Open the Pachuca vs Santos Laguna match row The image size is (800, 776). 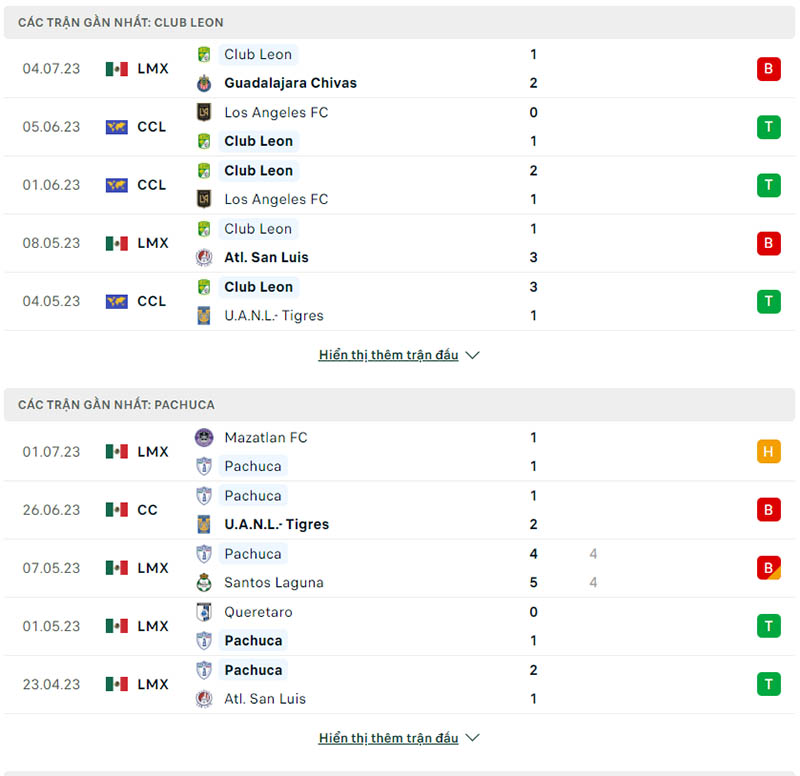tap(400, 568)
